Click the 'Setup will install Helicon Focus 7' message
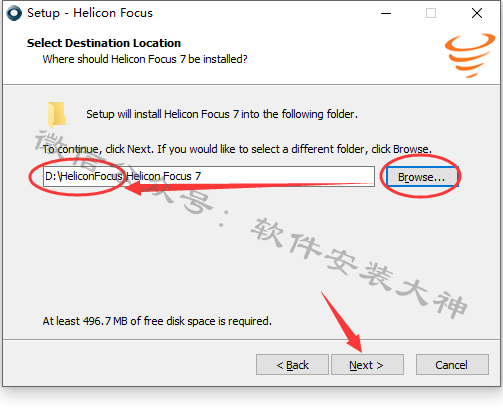503x419 pixels. 222,114
